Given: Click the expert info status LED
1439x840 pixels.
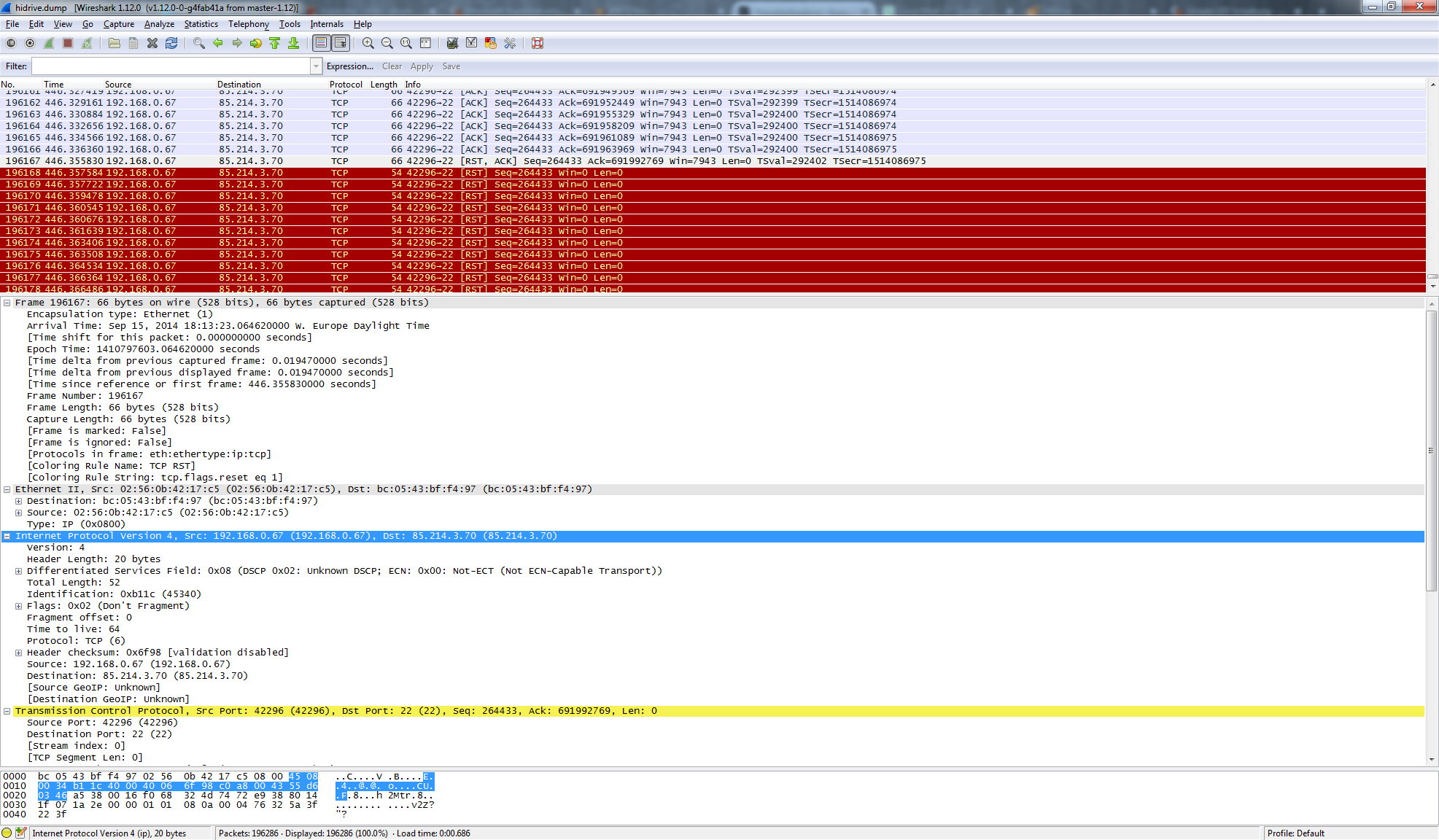Looking at the screenshot, I should pyautogui.click(x=7, y=833).
